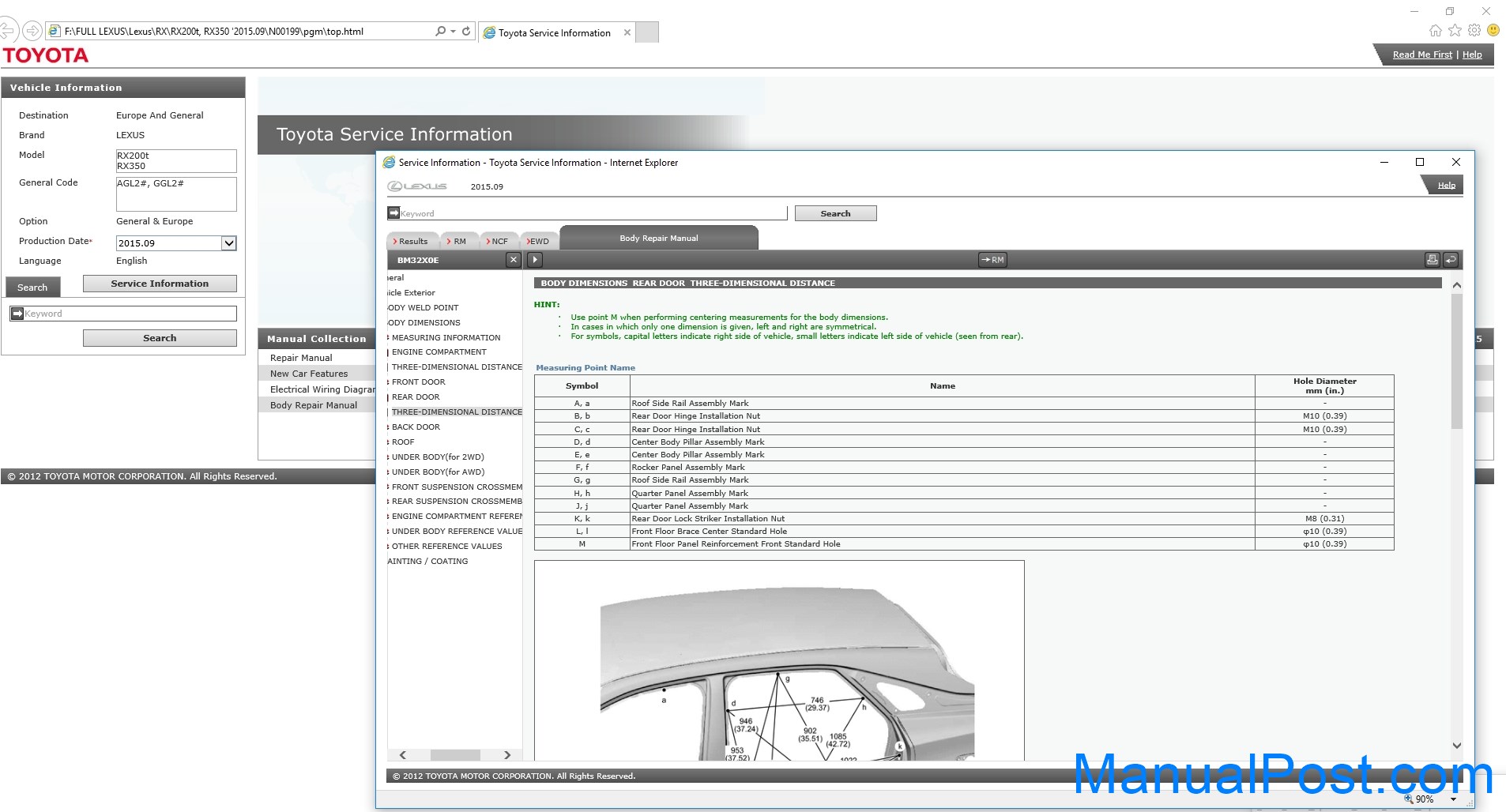
Task: Focus the Keyword field in Vehicle Information panel
Action: [130, 314]
